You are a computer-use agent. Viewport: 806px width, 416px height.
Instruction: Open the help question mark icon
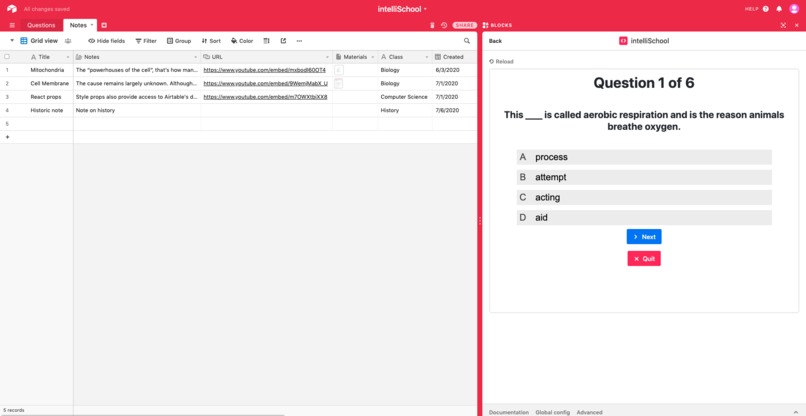click(766, 9)
